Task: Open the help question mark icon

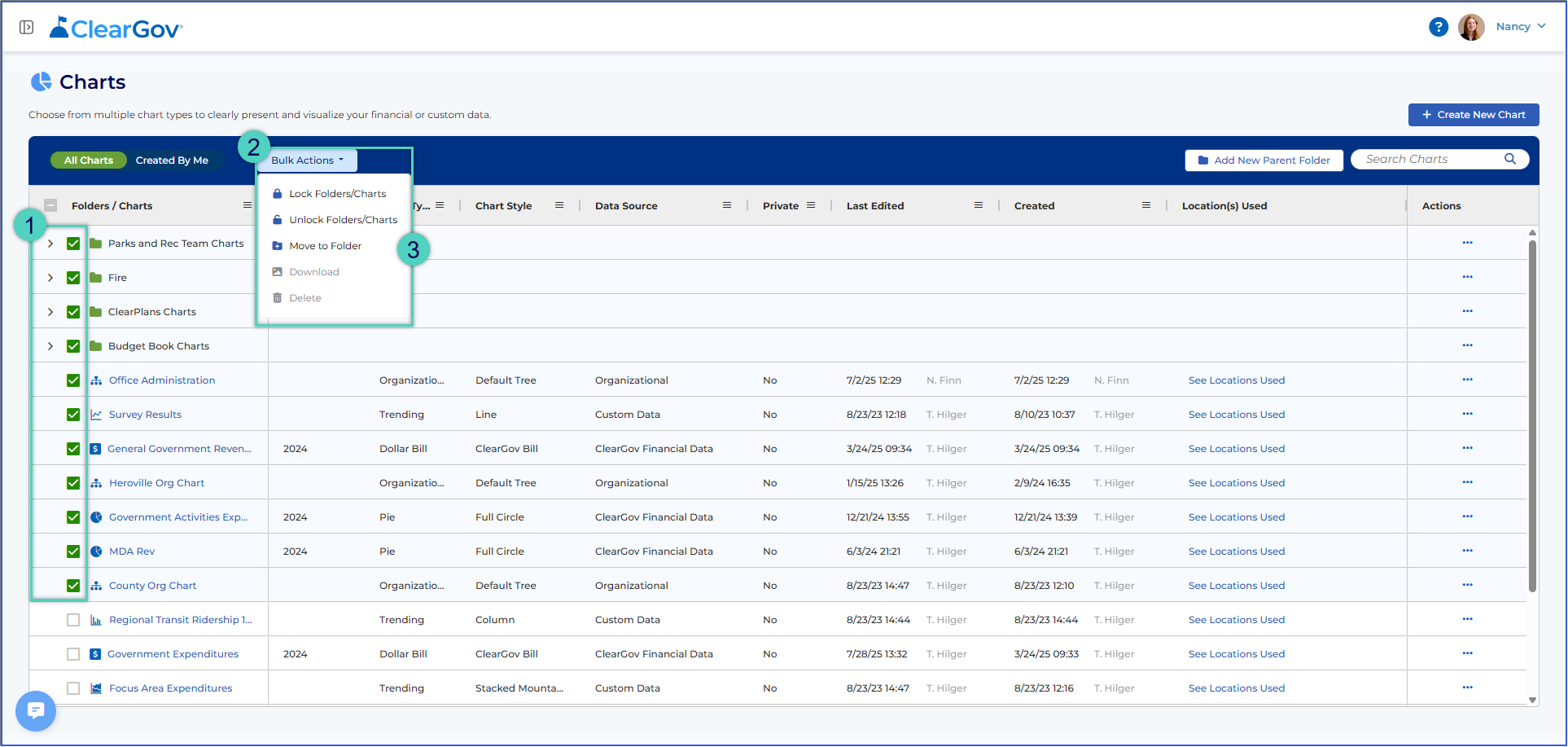Action: 1439,27
